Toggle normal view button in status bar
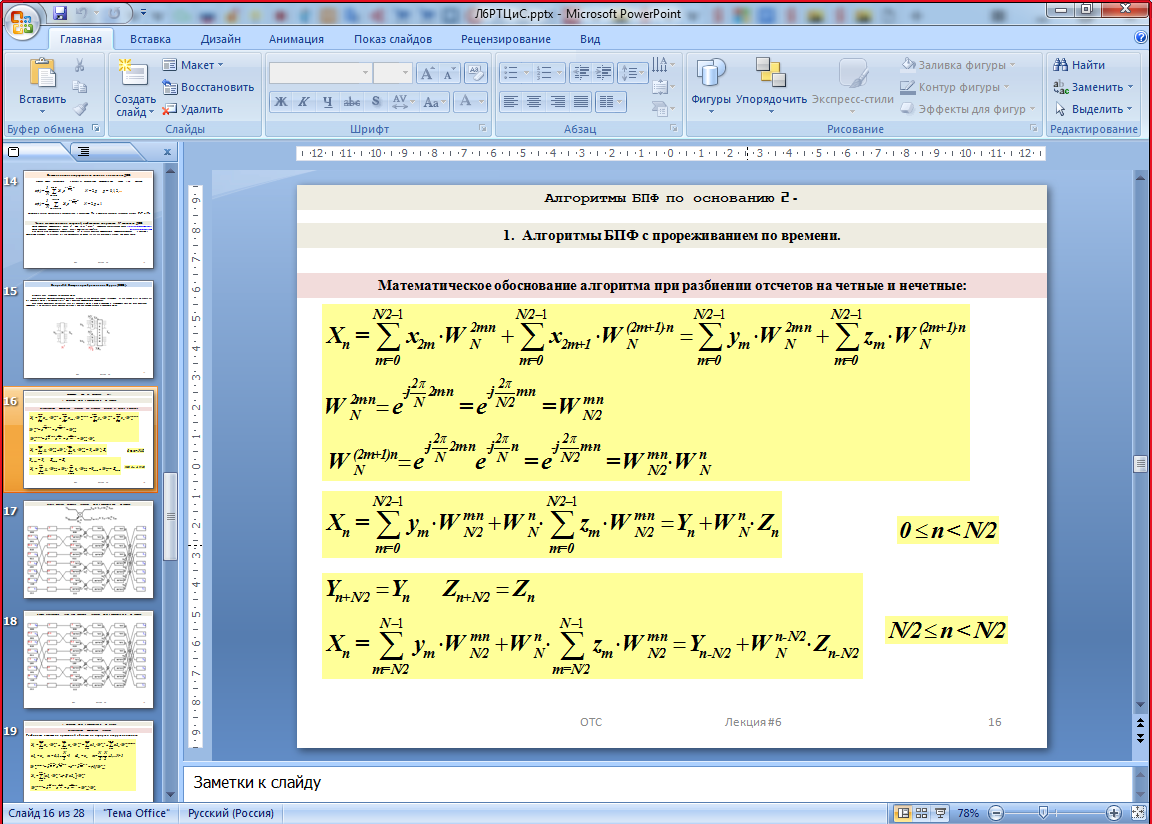Image resolution: width=1152 pixels, height=824 pixels. pyautogui.click(x=904, y=813)
